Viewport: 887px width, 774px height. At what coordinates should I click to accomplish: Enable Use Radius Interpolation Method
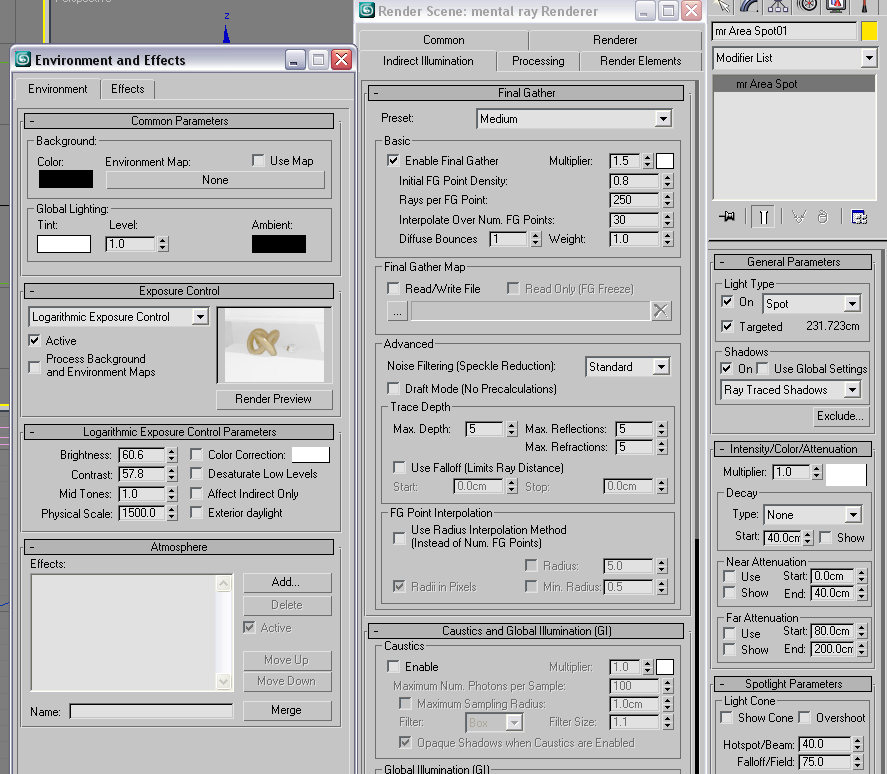coord(399,538)
